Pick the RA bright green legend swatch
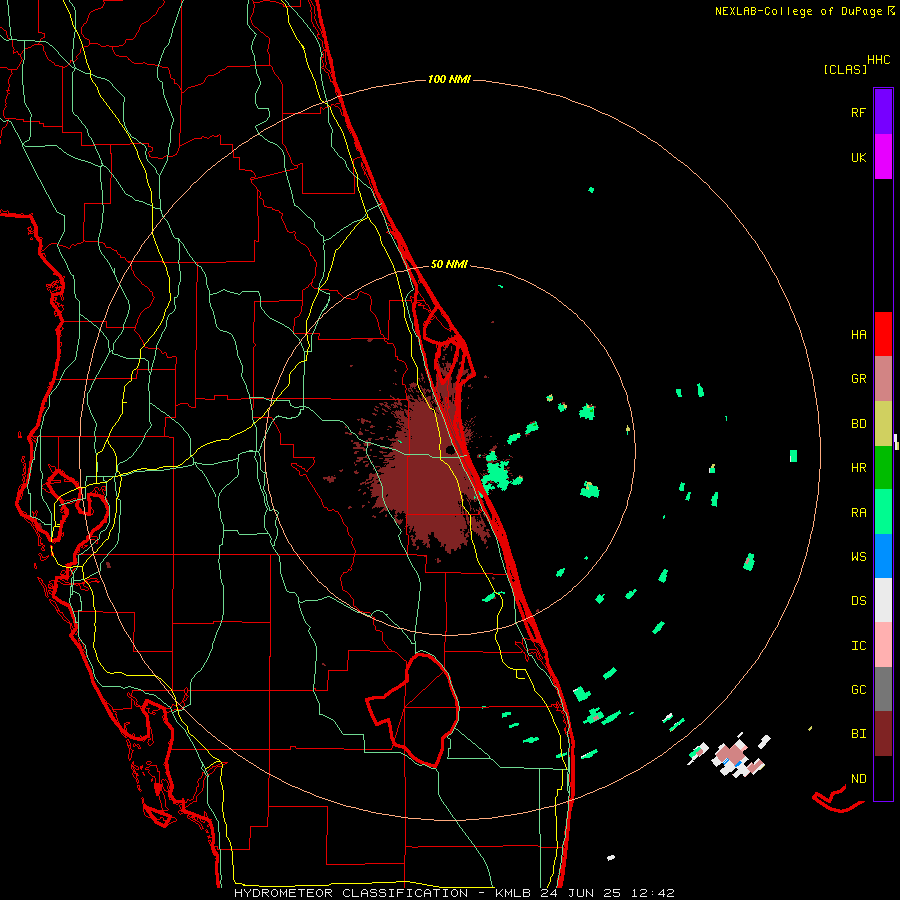 tap(883, 512)
